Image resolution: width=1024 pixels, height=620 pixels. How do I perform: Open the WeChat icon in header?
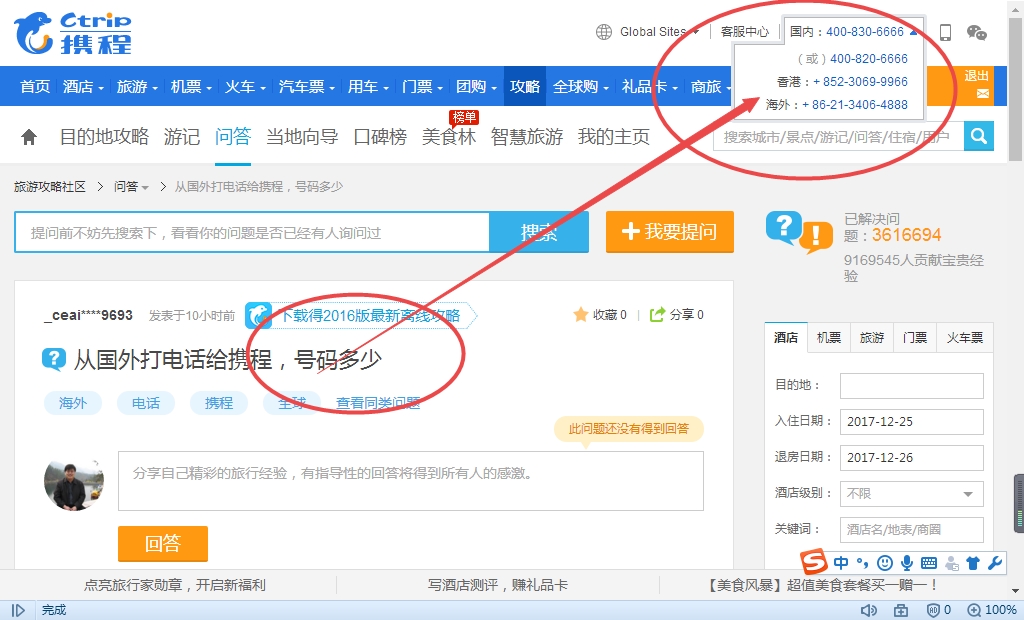tap(977, 32)
